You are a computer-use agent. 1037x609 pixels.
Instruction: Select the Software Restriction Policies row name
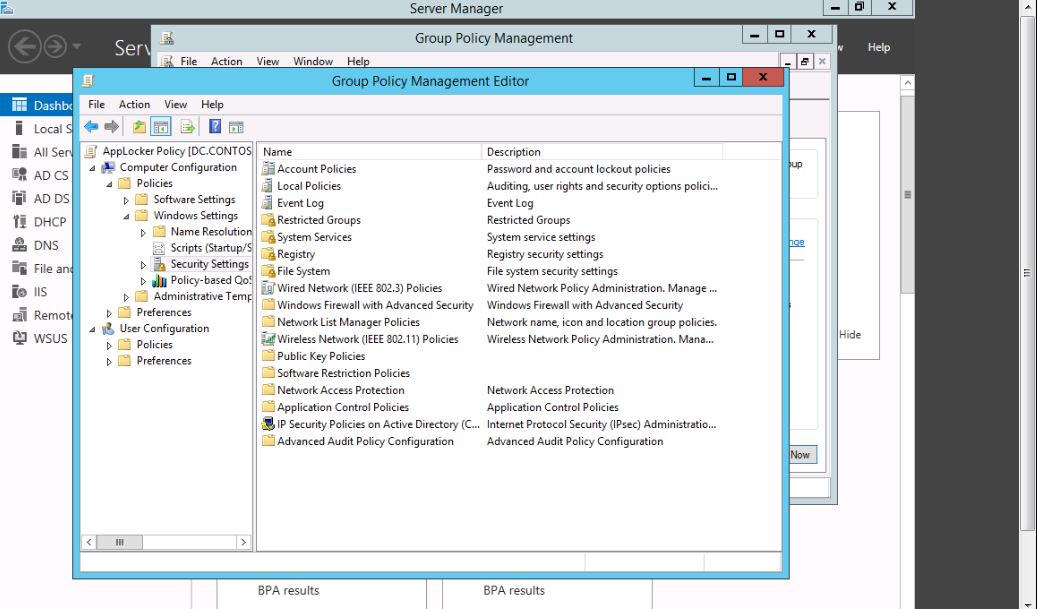pos(343,373)
